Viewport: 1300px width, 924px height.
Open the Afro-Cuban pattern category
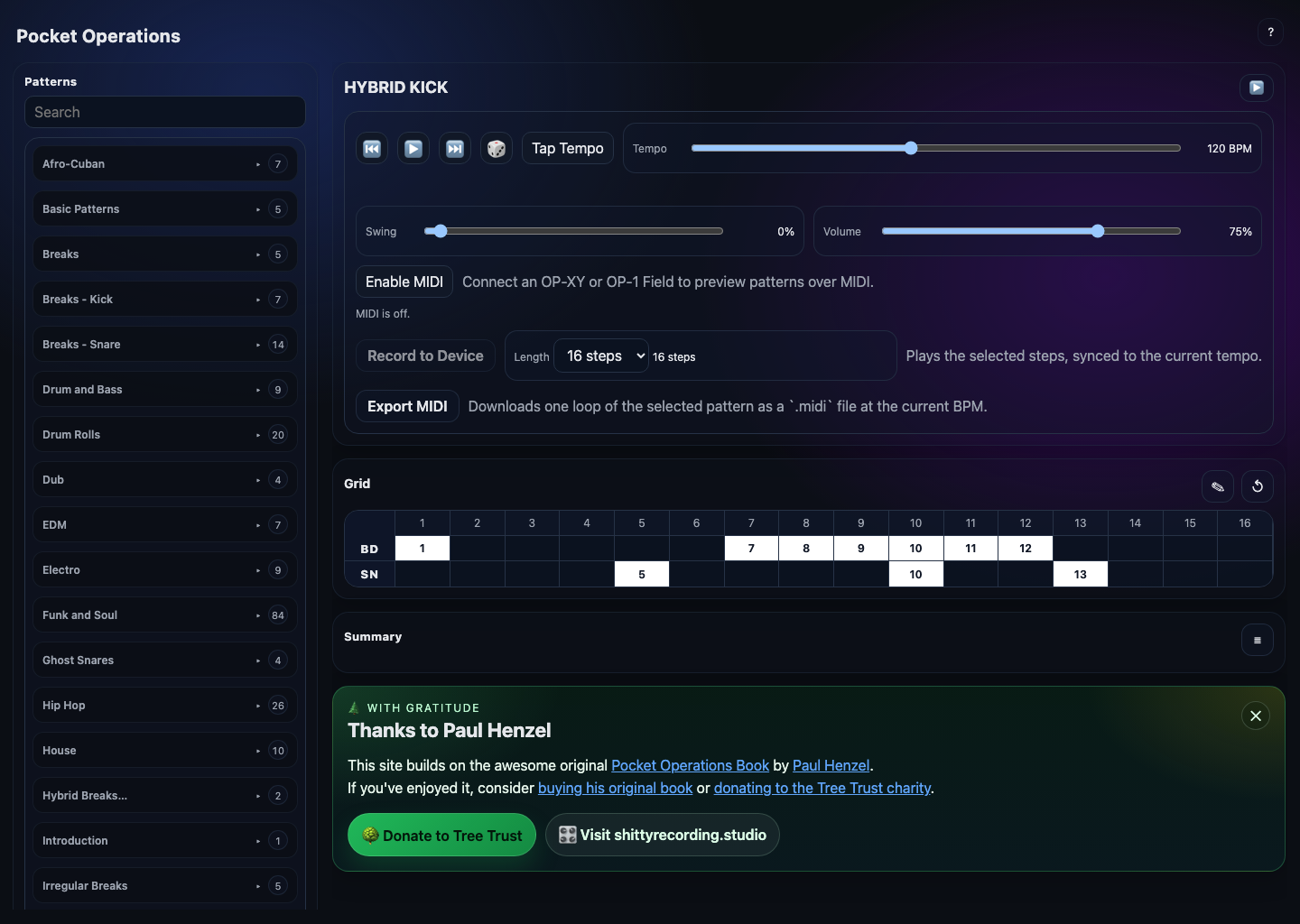point(164,163)
